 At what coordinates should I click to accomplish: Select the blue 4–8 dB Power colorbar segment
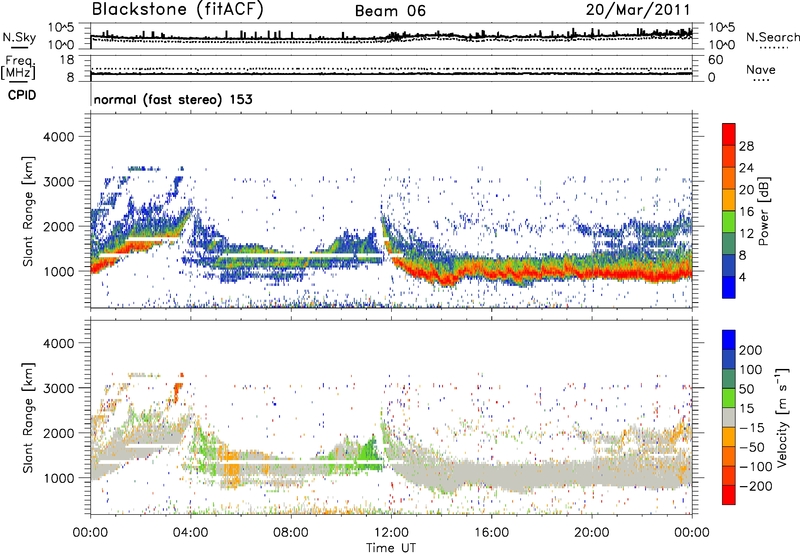pyautogui.click(x=729, y=265)
